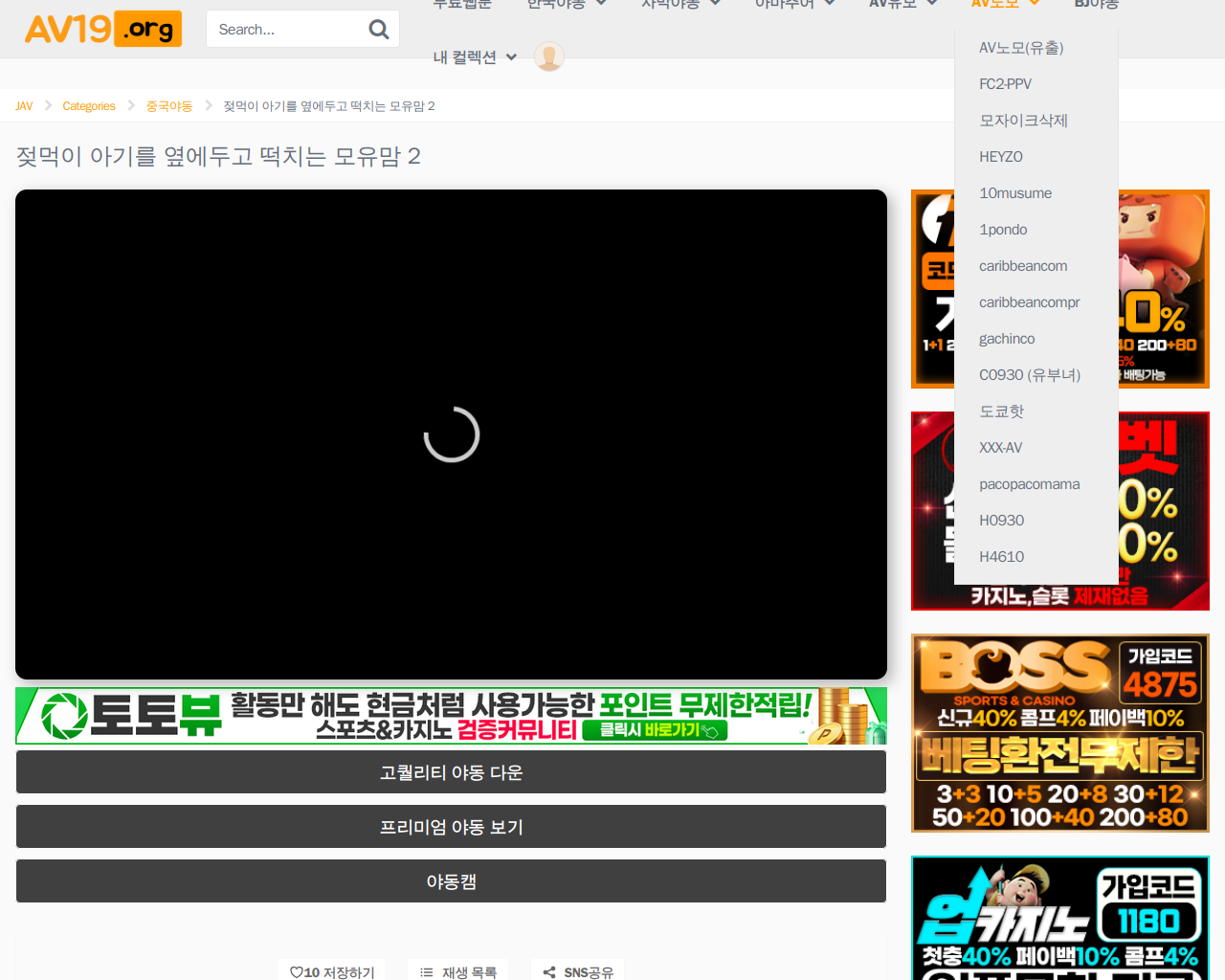Click the SNS share icon
The image size is (1225, 980).
click(549, 972)
